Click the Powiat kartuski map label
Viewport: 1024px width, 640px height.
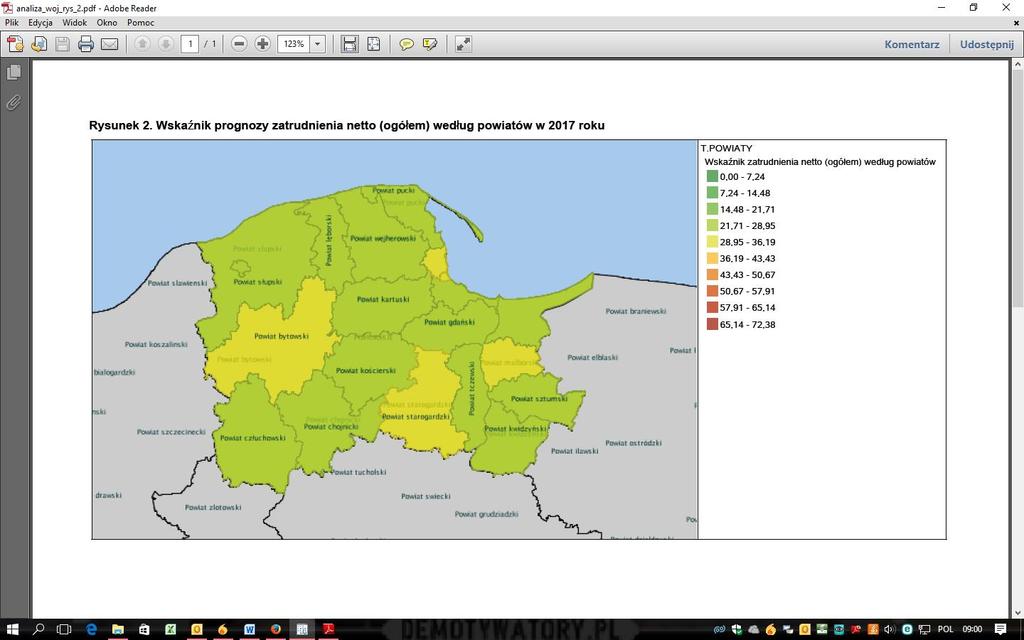coord(383,299)
